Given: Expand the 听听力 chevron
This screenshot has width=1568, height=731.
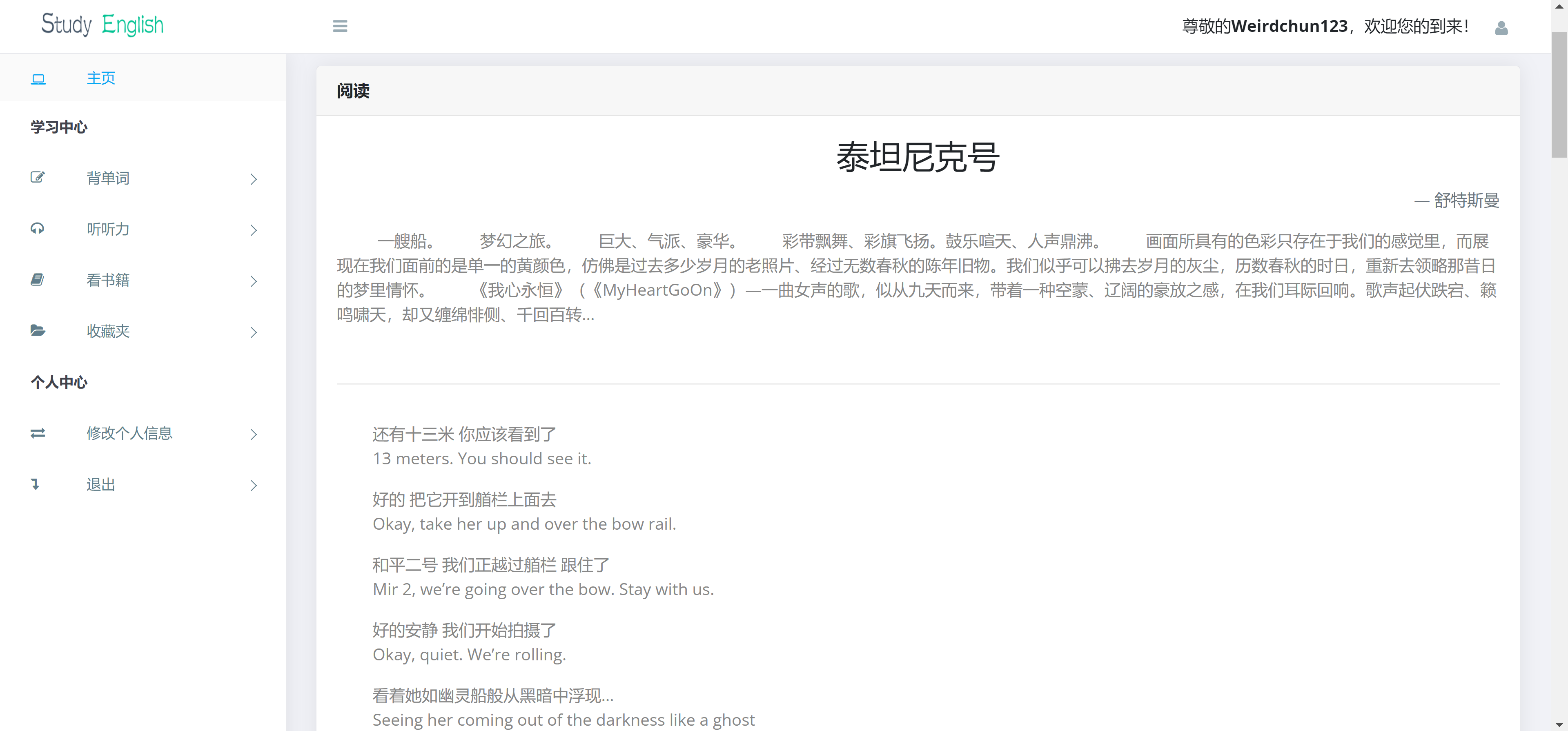Looking at the screenshot, I should click(253, 231).
